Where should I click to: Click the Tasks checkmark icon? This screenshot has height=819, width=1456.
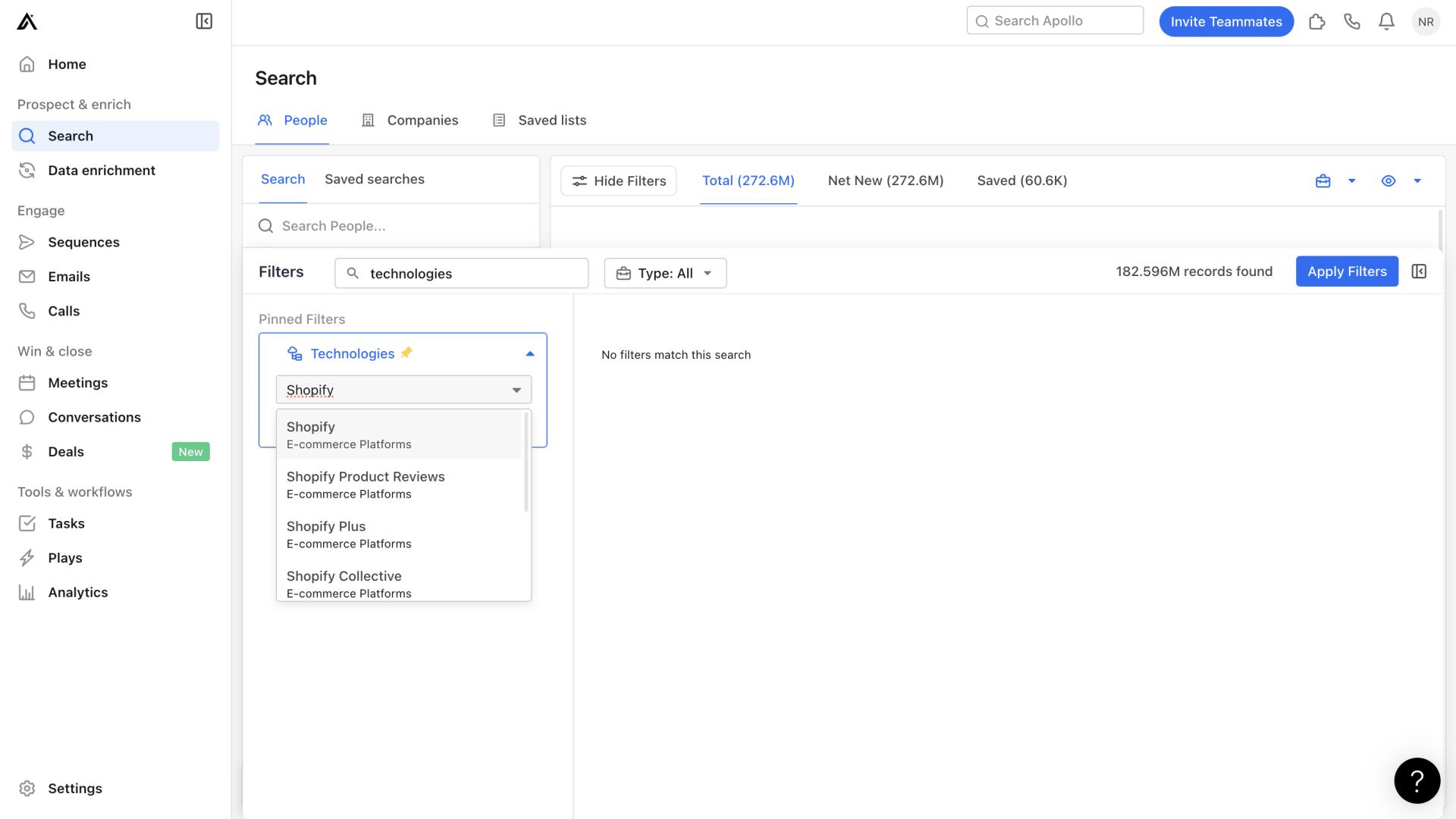point(27,523)
